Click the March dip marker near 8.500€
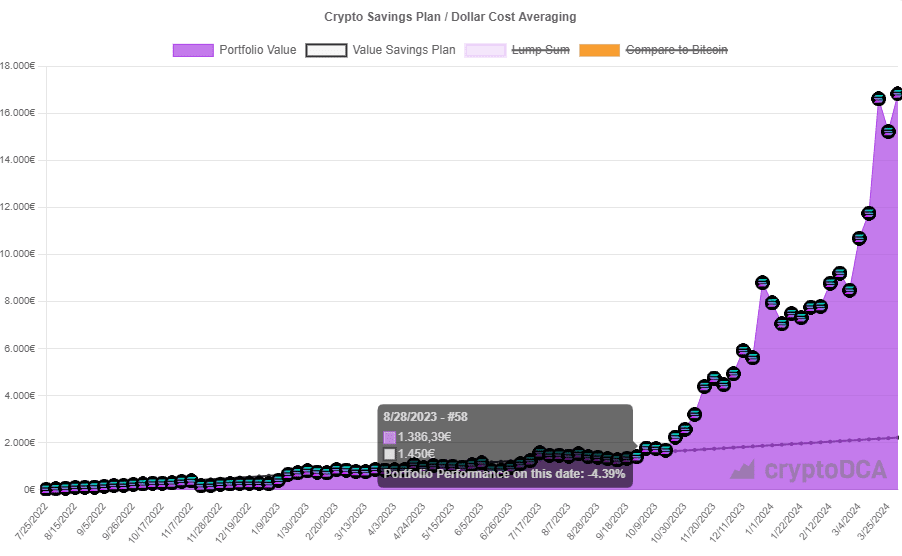 [850, 290]
